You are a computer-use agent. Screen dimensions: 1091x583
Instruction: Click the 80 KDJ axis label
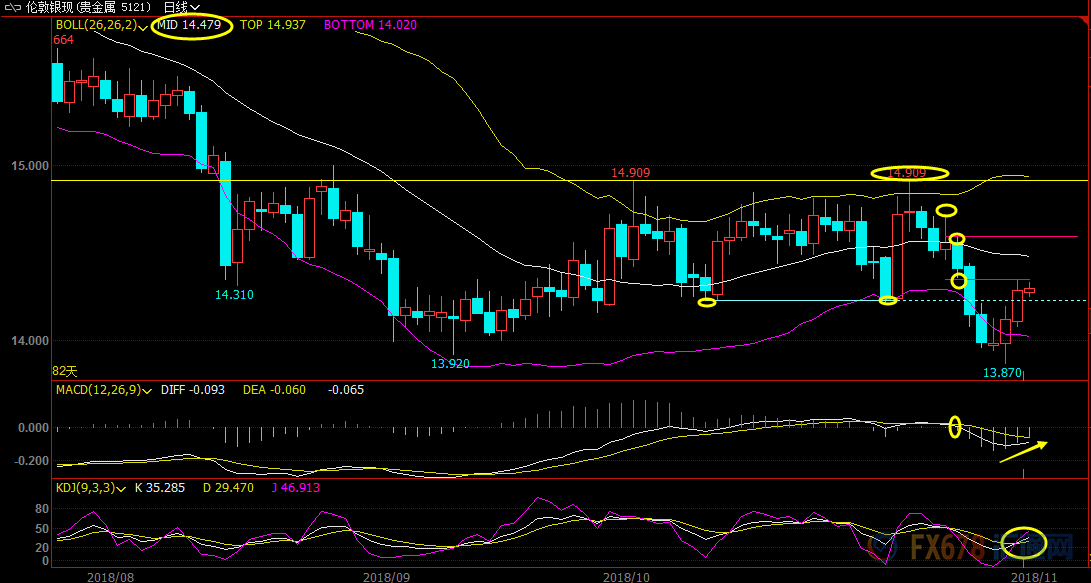[x=42, y=509]
